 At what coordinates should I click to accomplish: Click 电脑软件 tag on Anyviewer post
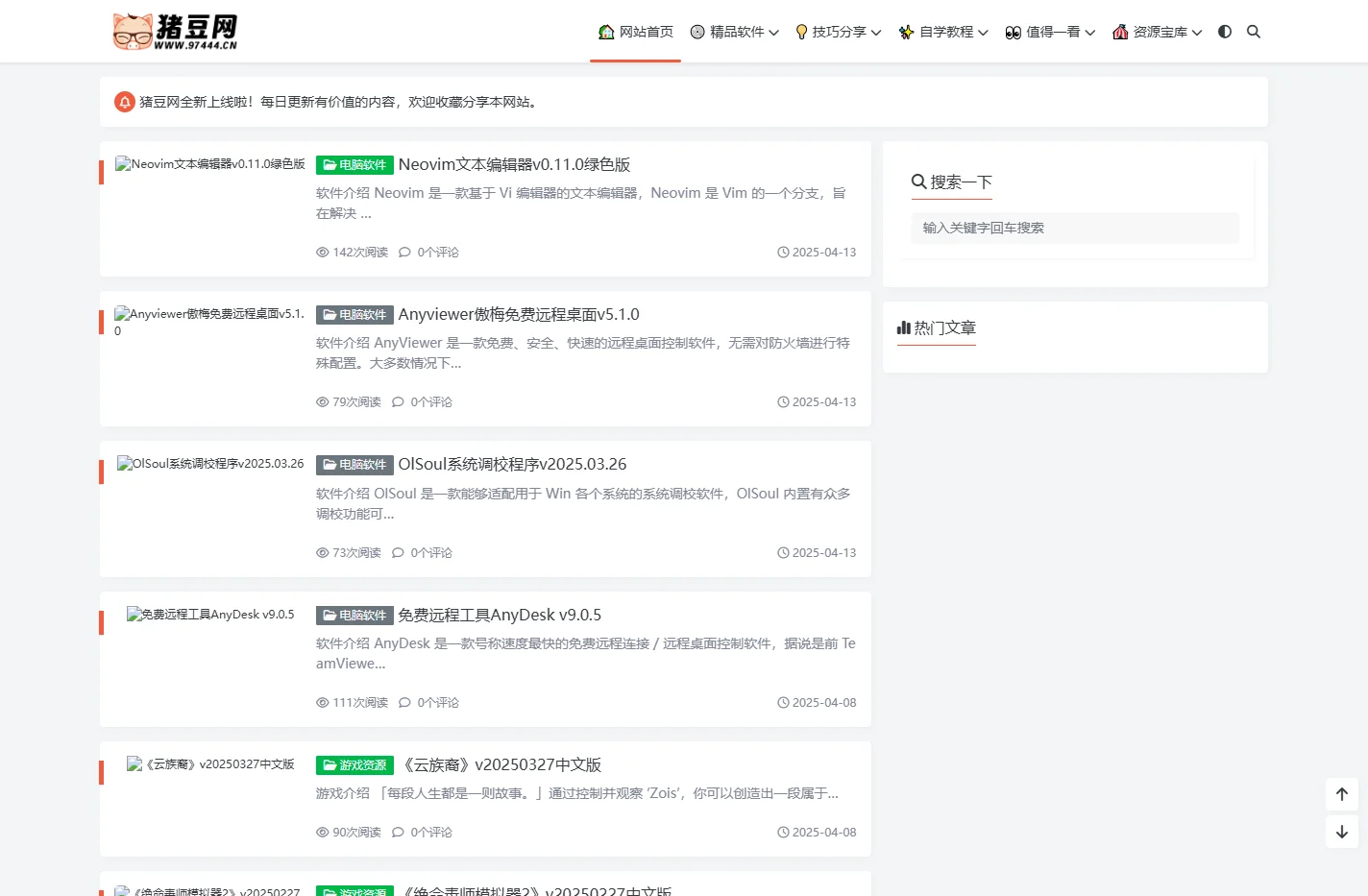click(354, 315)
